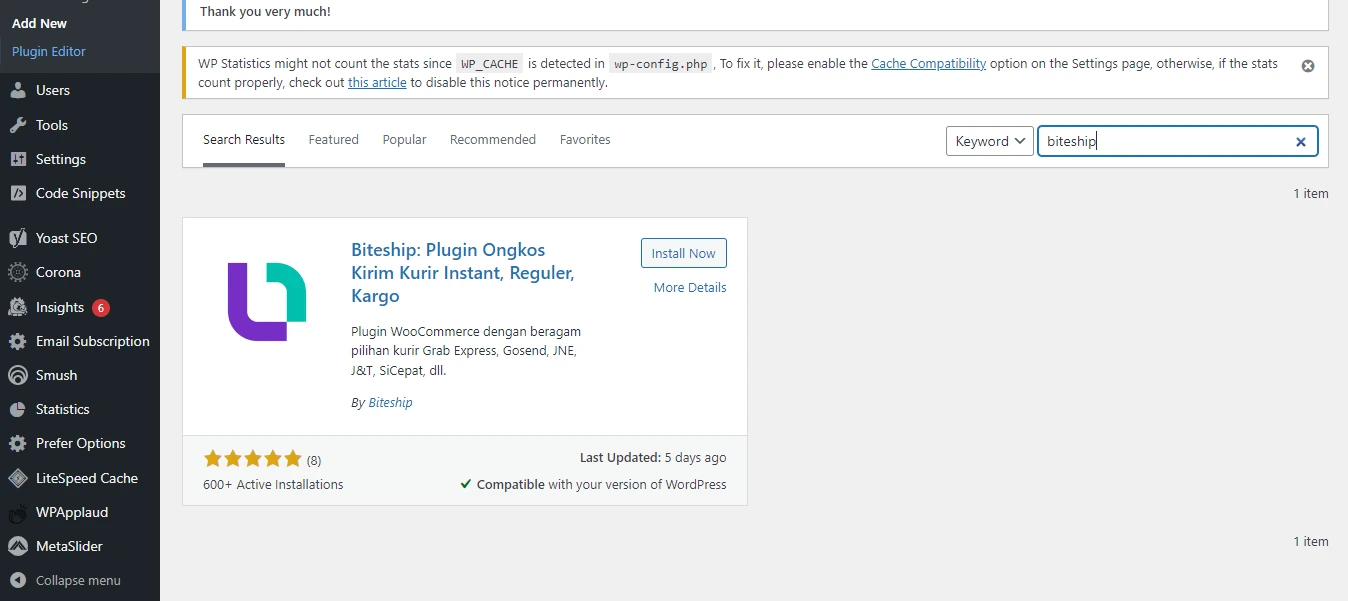Click the Users icon in sidebar
This screenshot has width=1348, height=601.
tap(18, 90)
